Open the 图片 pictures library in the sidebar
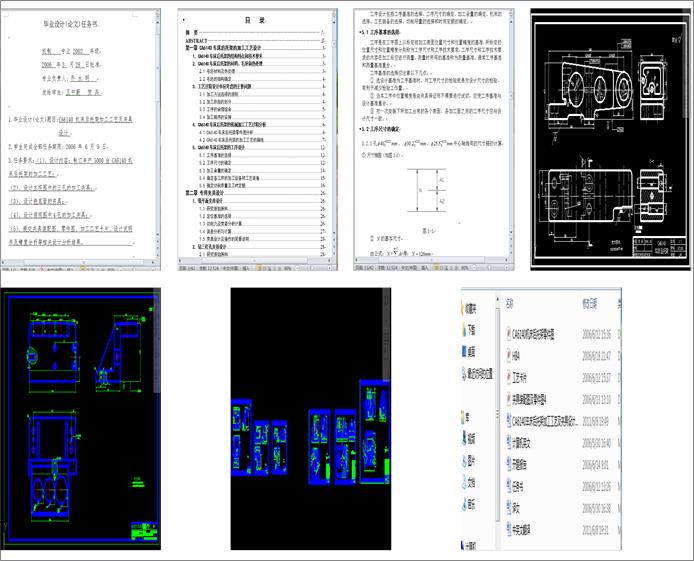694x561 pixels. pos(469,461)
